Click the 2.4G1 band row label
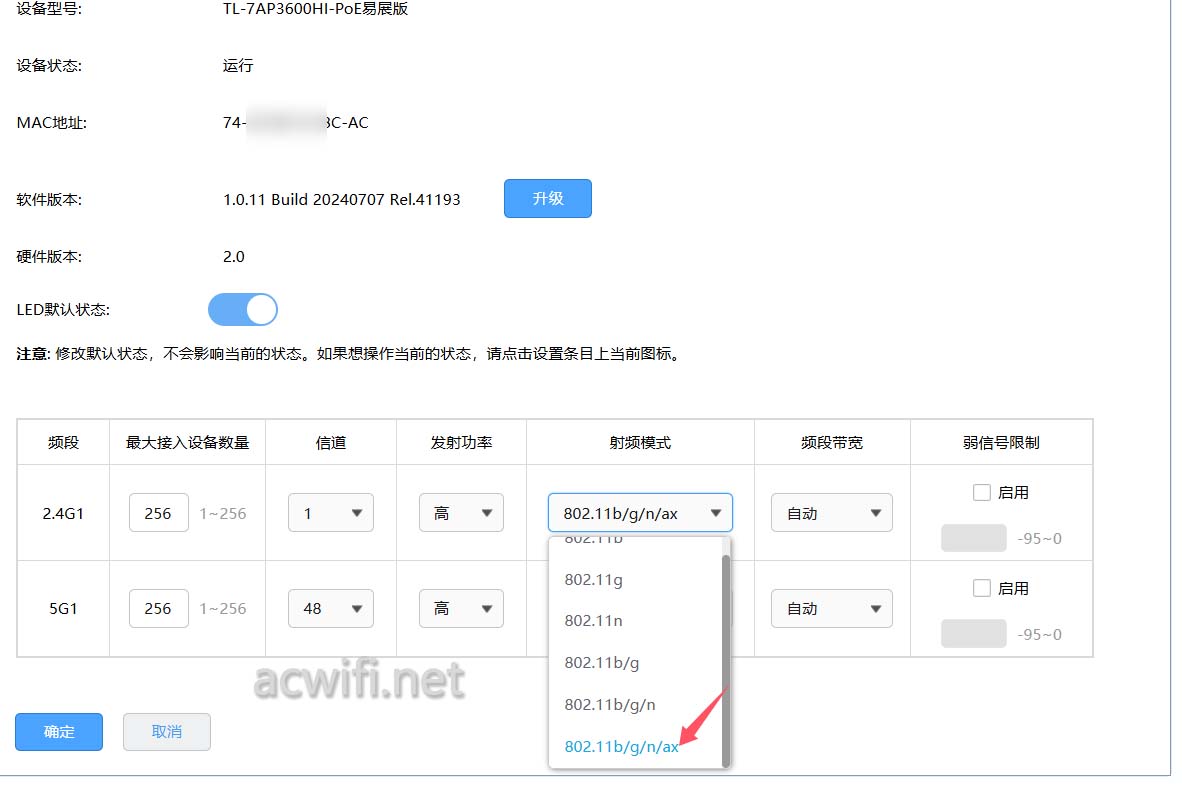Image resolution: width=1182 pixels, height=788 pixels. click(x=63, y=514)
